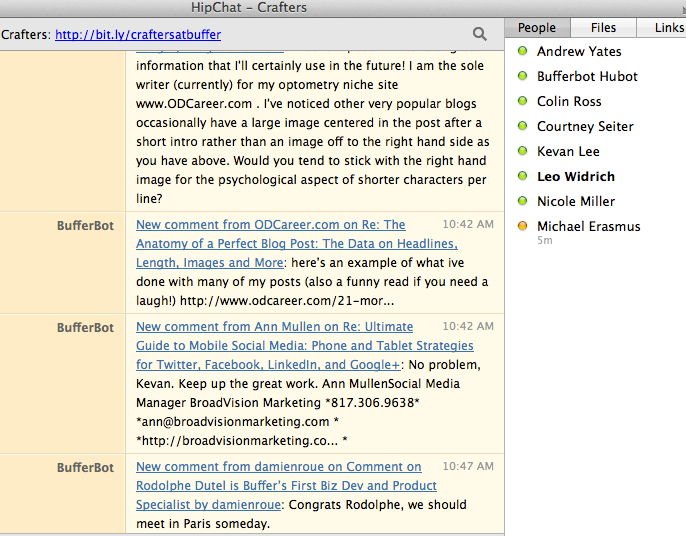Select Courtney Seiter in people list
This screenshot has height=536, width=686.
(x=585, y=126)
